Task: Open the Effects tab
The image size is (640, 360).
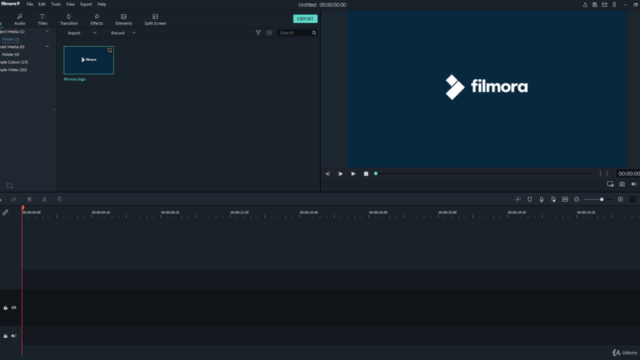Action: [x=97, y=19]
